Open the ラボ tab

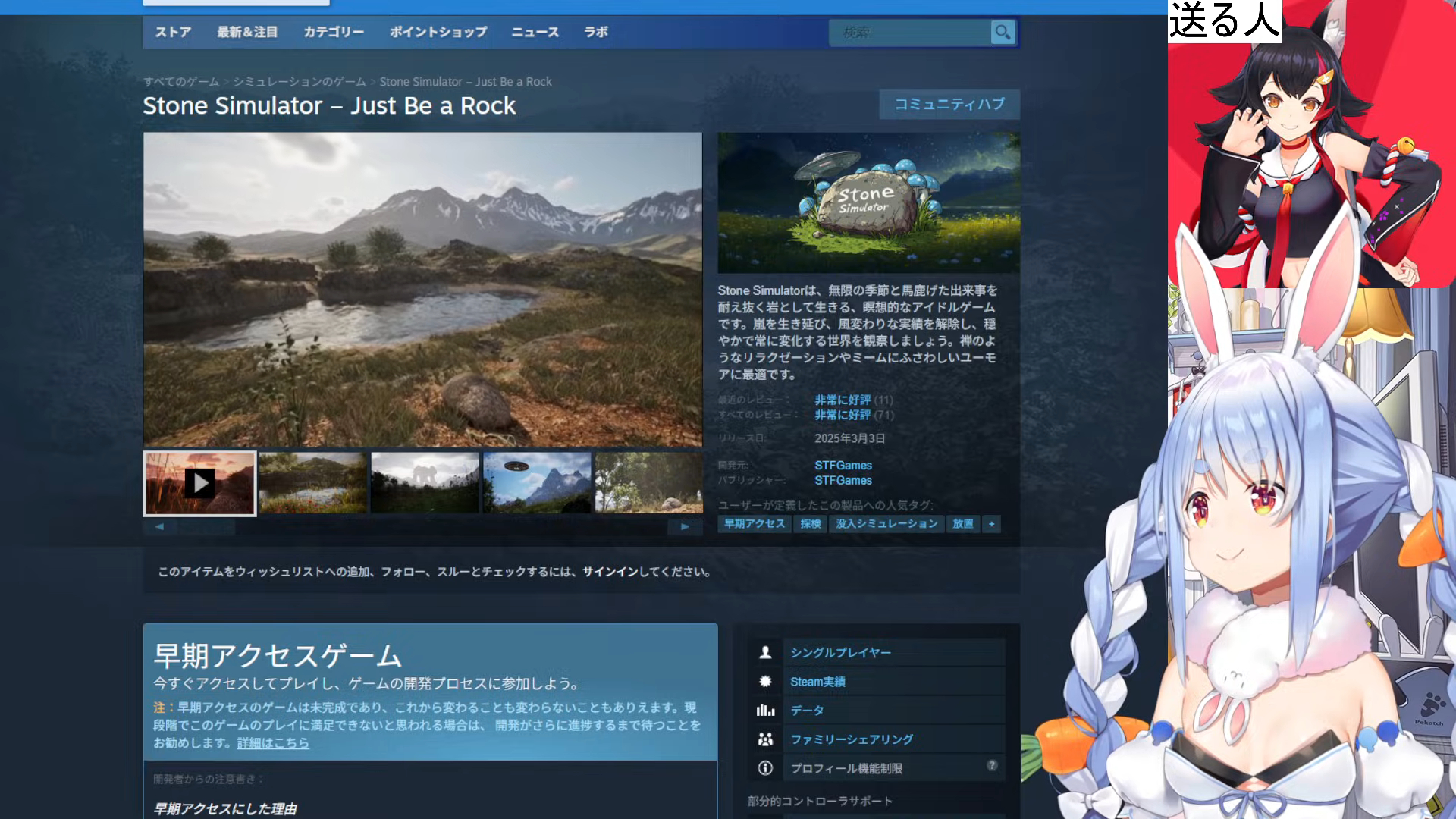tap(596, 32)
